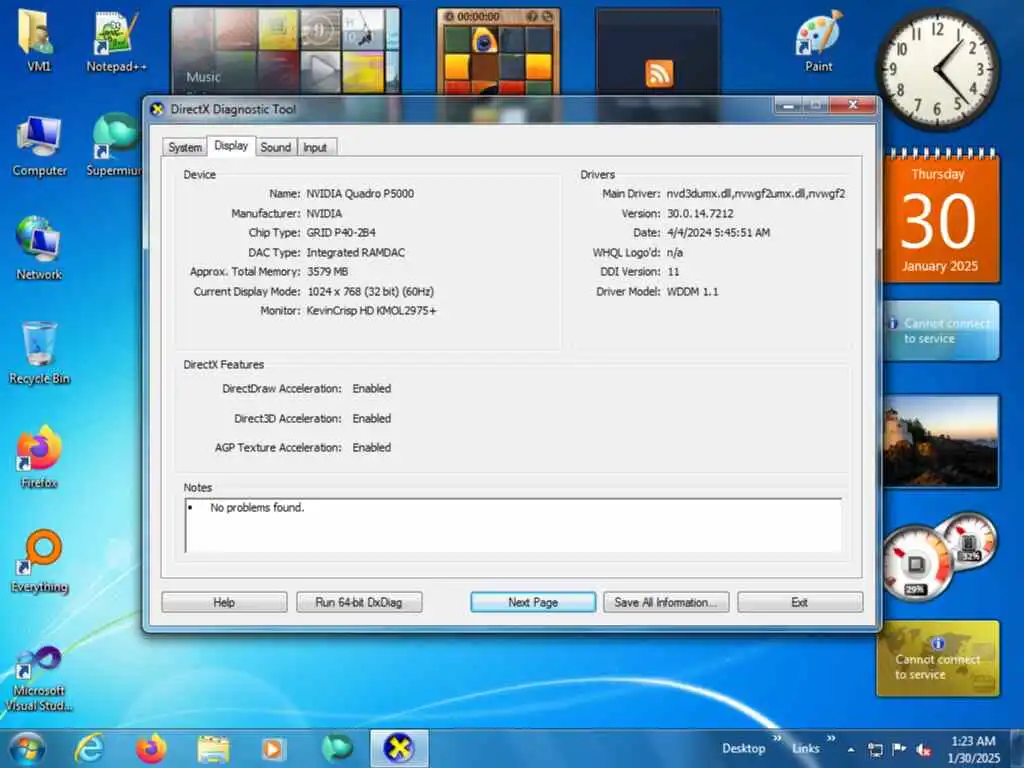Click the Media Center Music gadget

(x=285, y=52)
